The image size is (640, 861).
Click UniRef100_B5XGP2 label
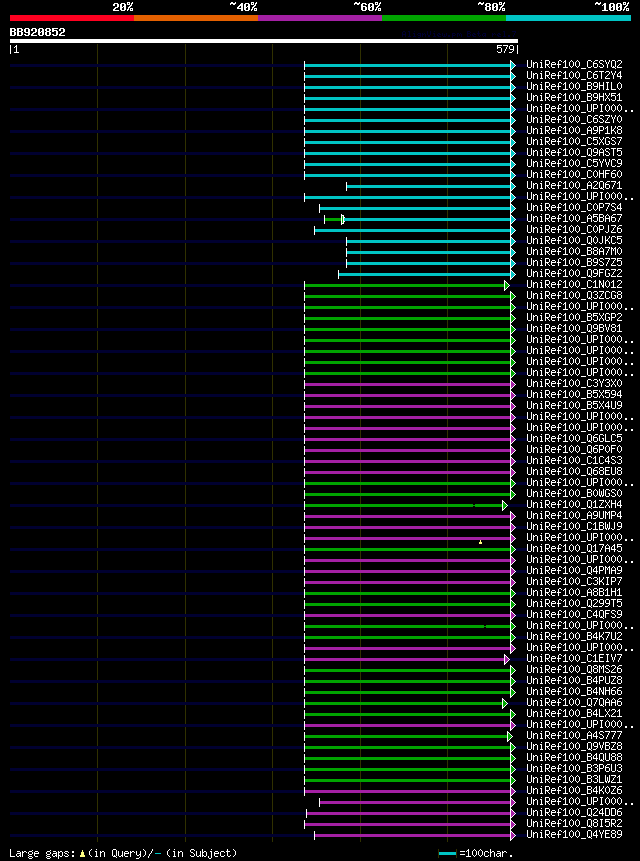(x=574, y=317)
